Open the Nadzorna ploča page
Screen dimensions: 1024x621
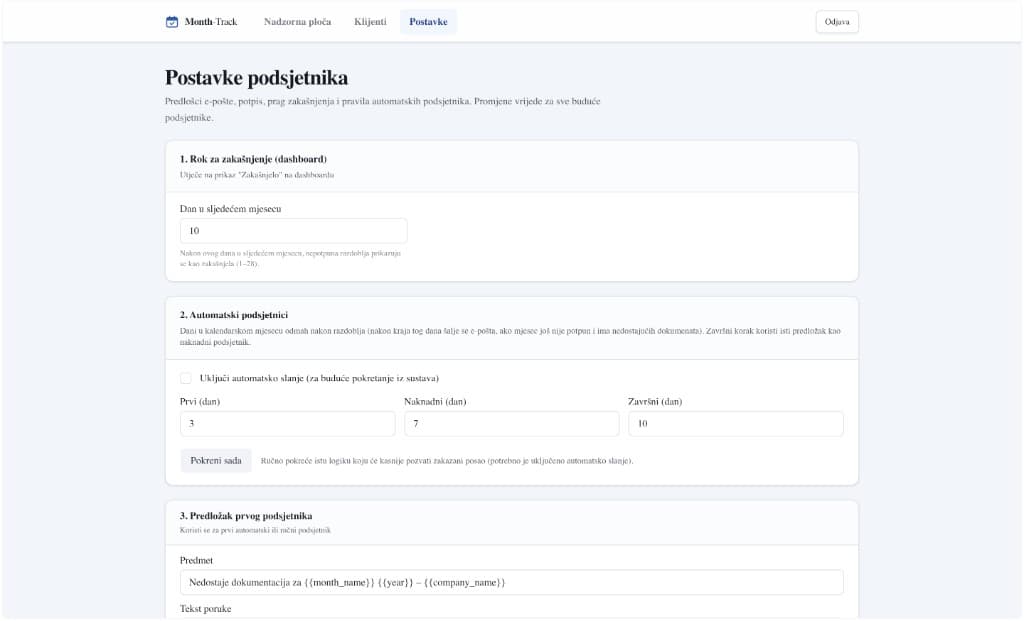(x=298, y=21)
